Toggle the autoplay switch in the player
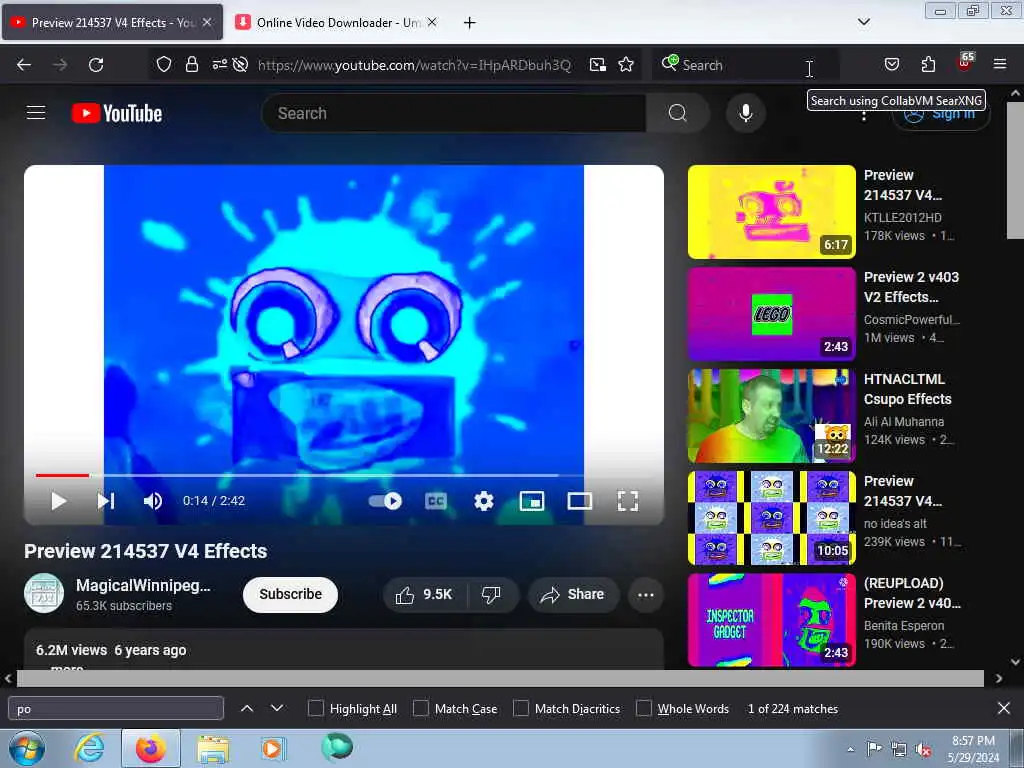Screen dimensions: 1024x768 coord(385,501)
